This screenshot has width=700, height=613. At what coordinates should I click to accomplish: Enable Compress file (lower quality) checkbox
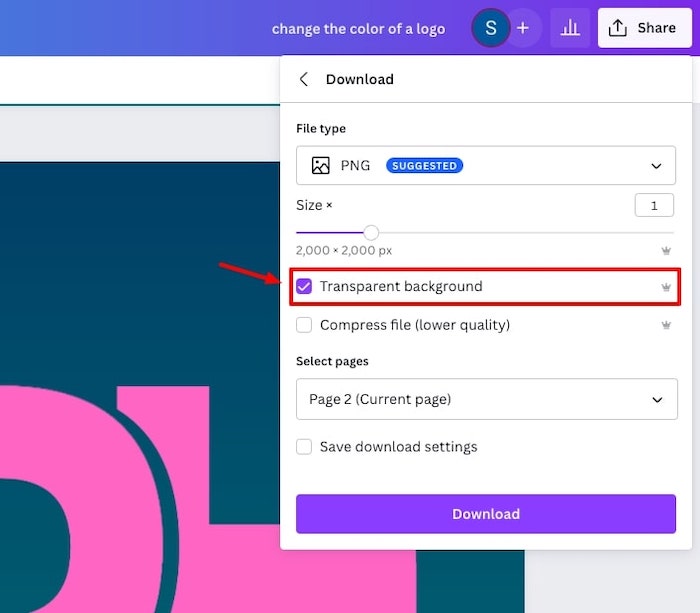coord(304,325)
